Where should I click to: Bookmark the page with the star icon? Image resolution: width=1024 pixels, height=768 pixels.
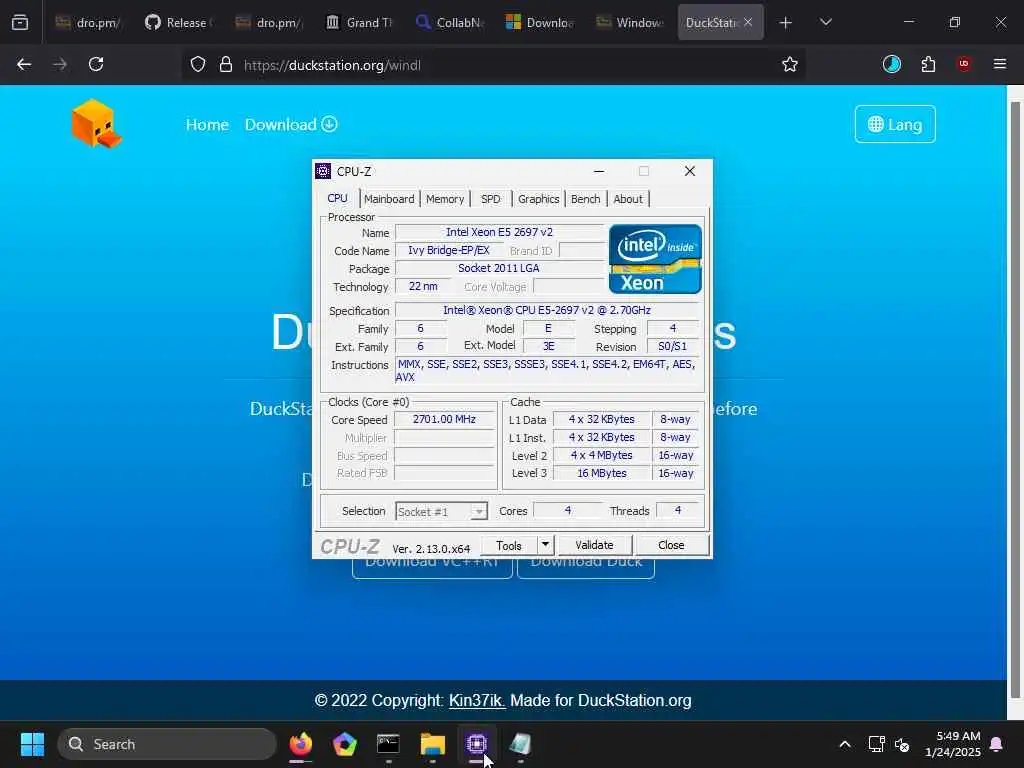(x=790, y=64)
